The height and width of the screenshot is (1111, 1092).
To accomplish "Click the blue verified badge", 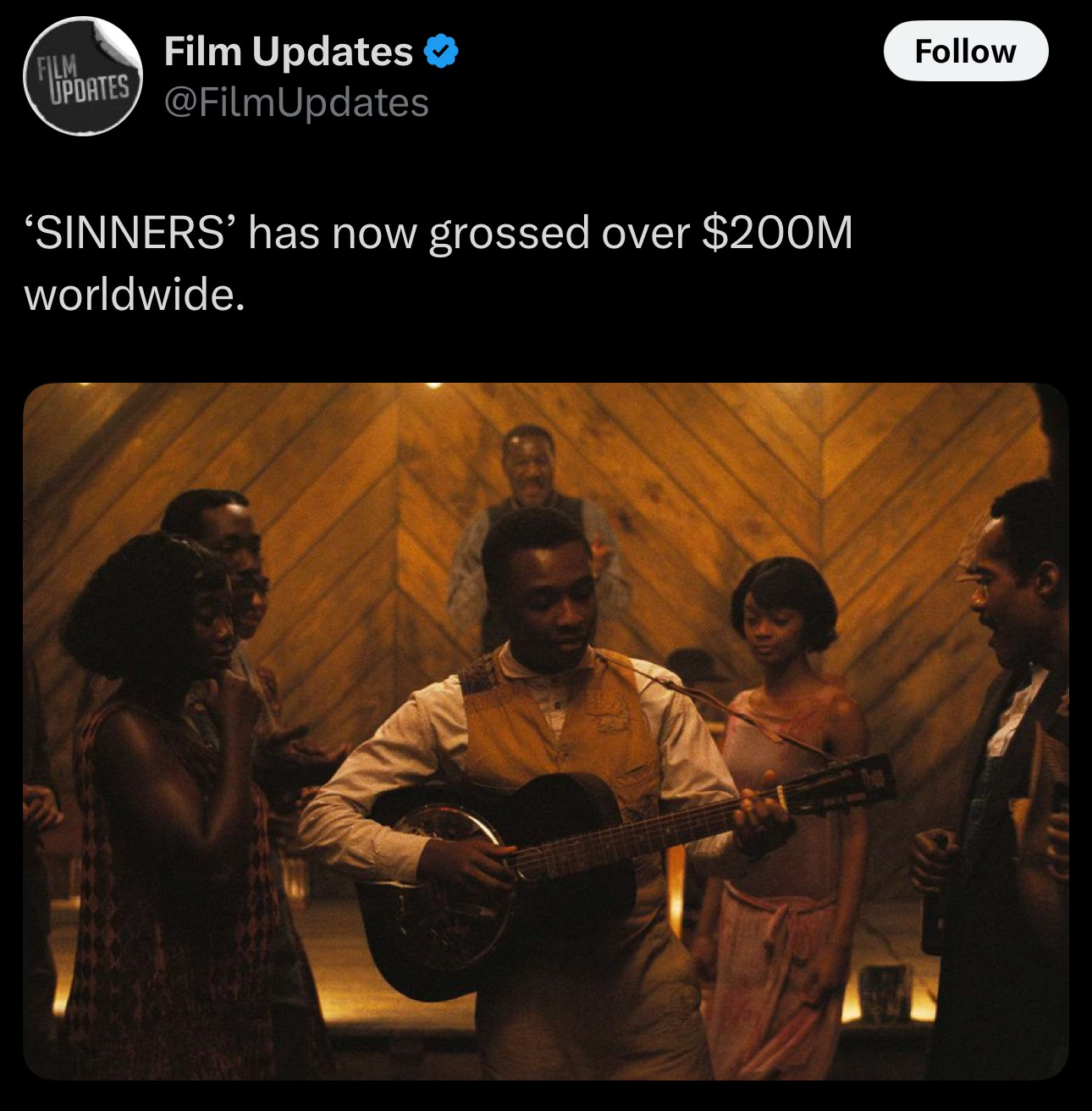I will coord(441,53).
